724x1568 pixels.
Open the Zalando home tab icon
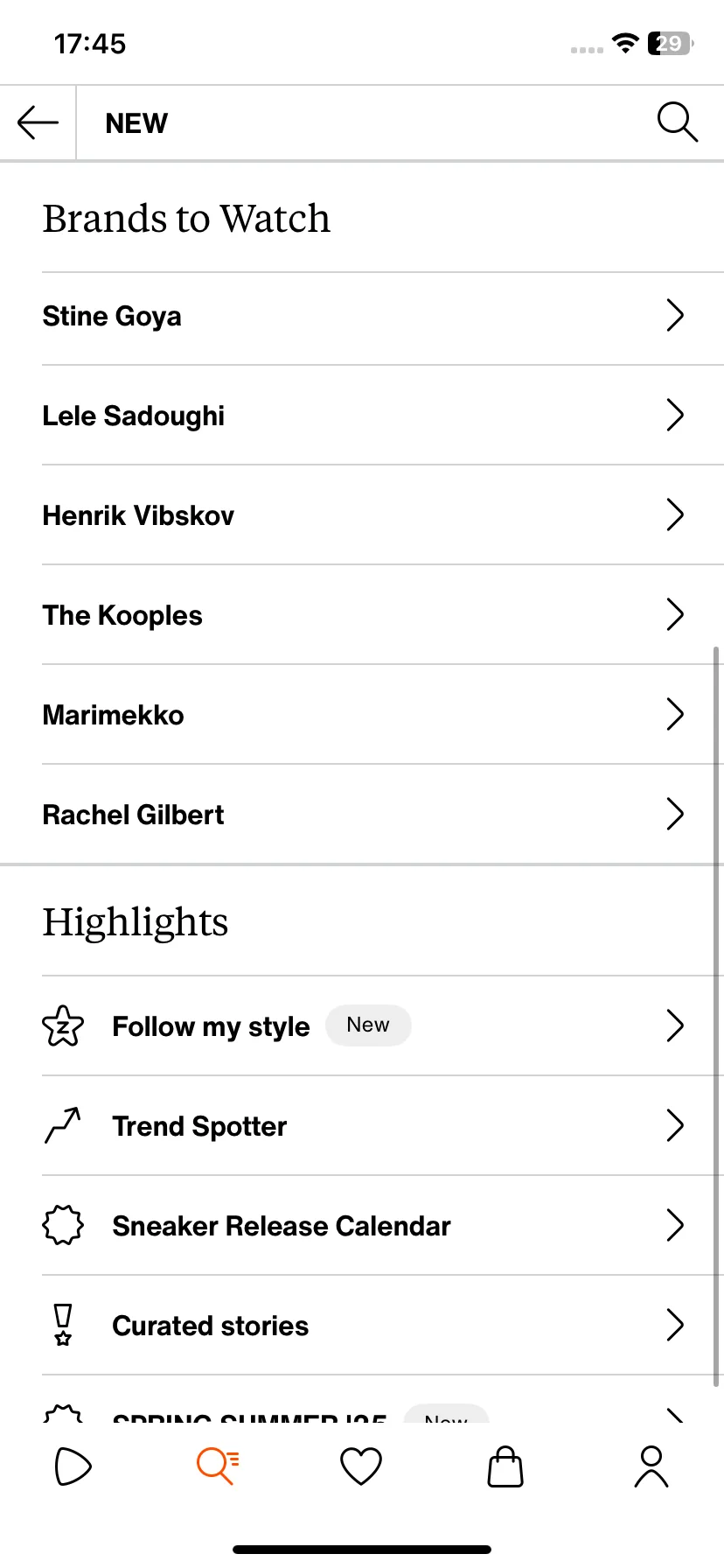[73, 1466]
